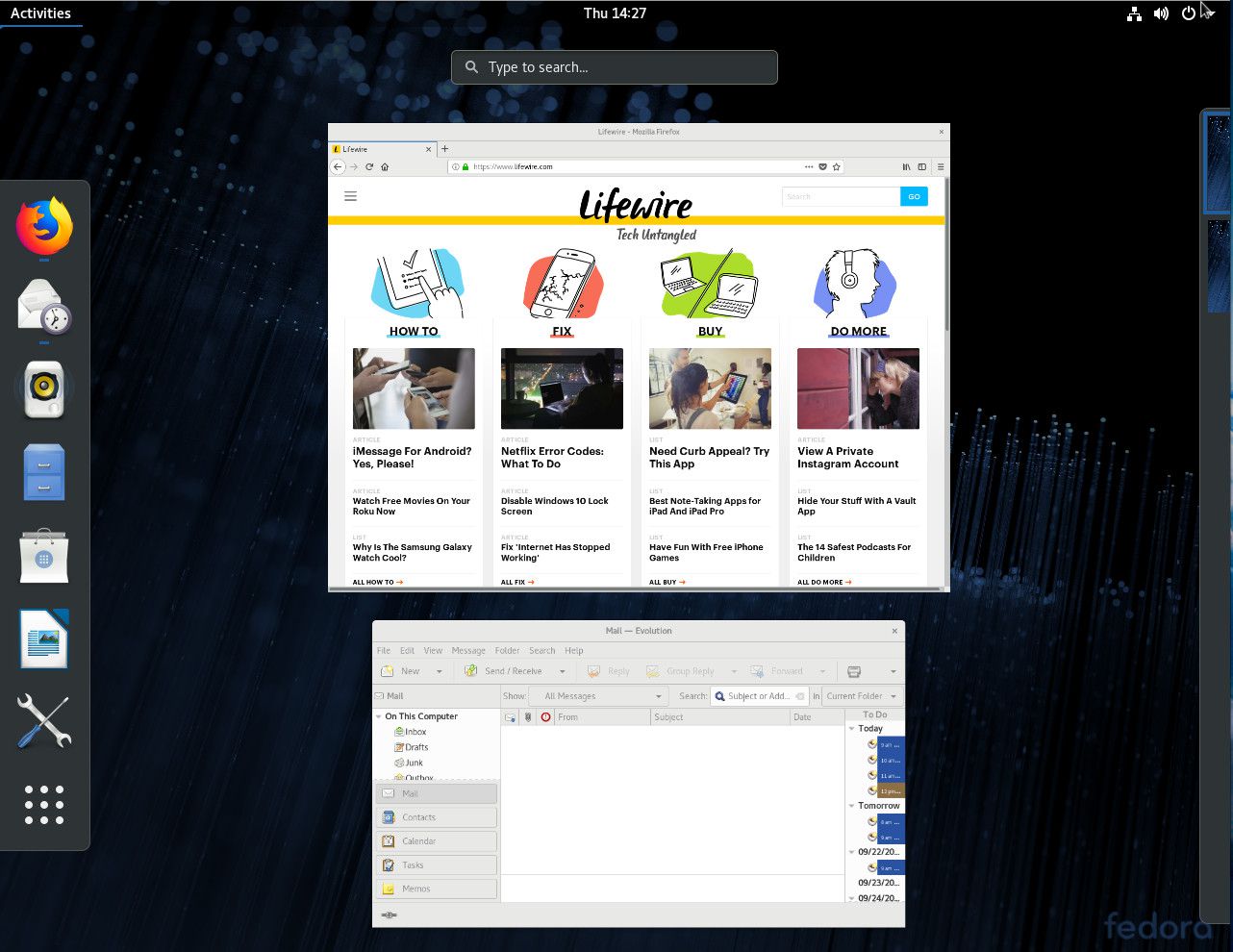Open Evolution mail from the dash
This screenshot has width=1233, height=952.
[x=44, y=307]
